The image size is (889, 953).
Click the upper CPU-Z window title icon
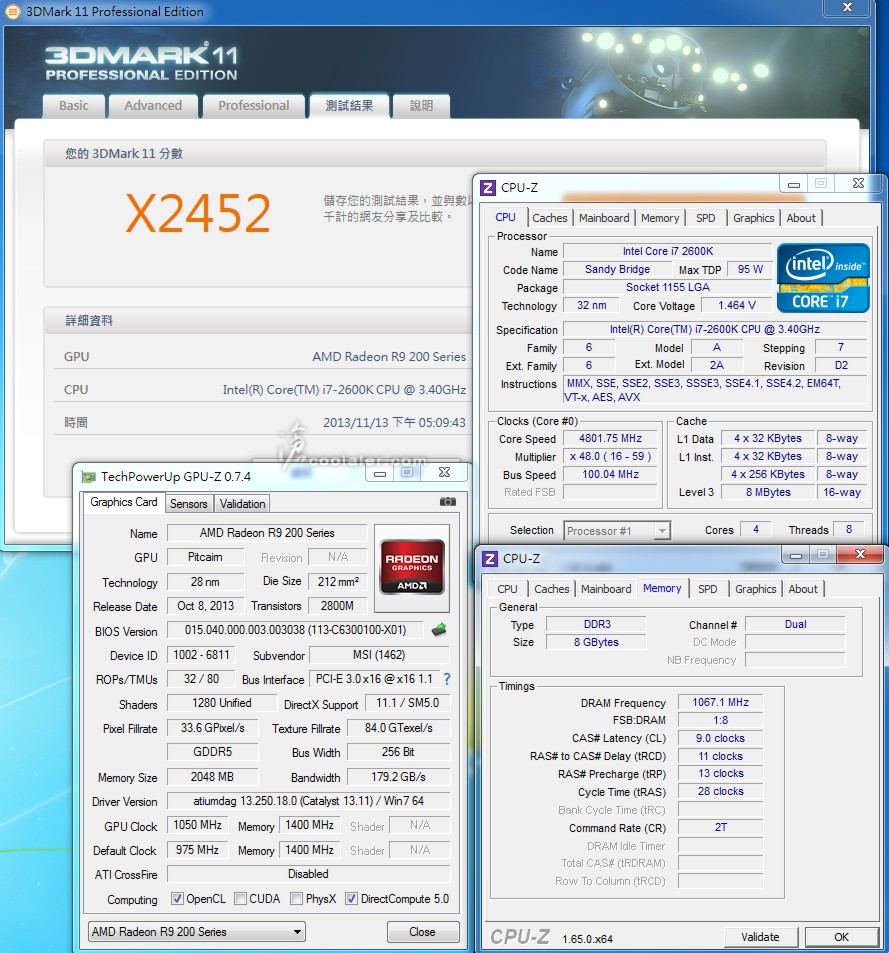pyautogui.click(x=488, y=187)
